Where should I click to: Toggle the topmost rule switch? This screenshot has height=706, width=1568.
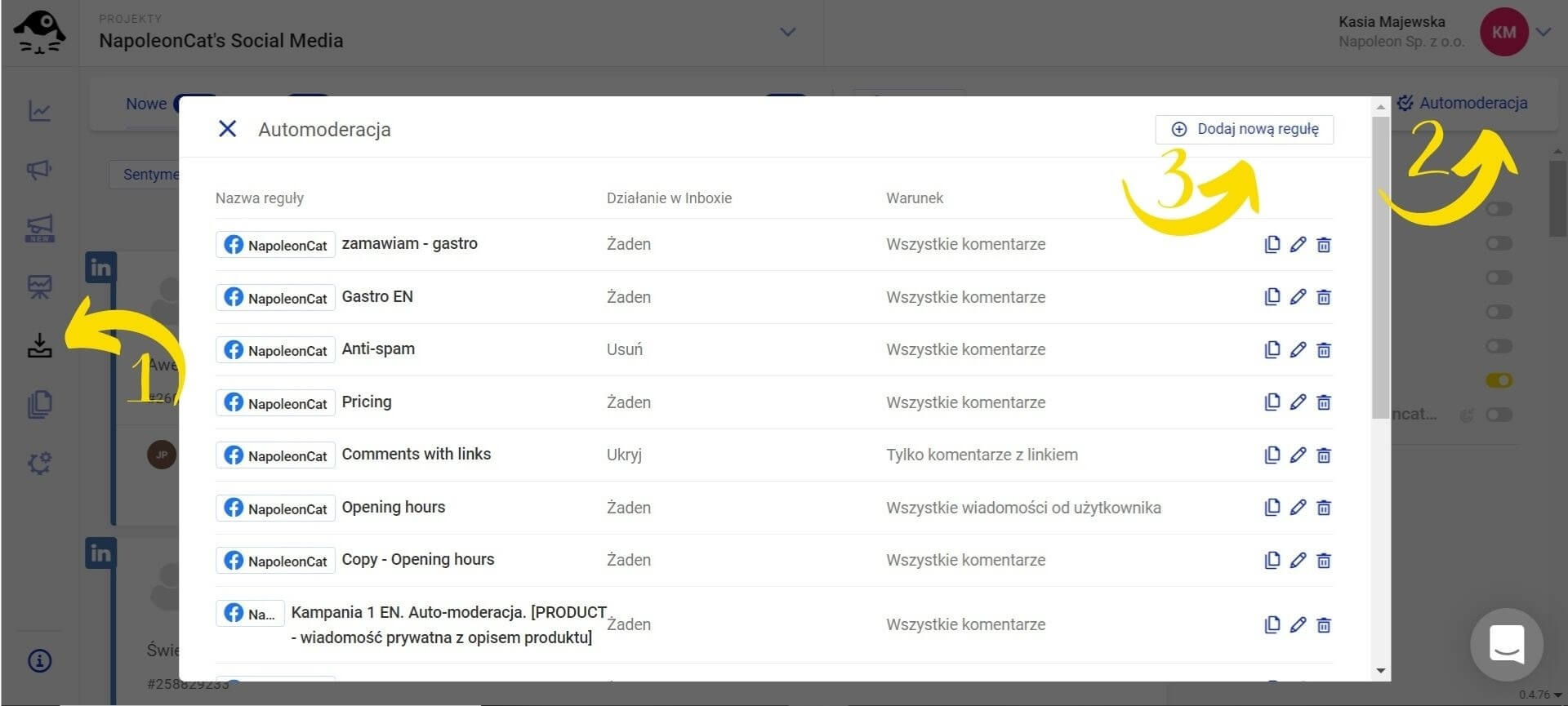point(1499,210)
